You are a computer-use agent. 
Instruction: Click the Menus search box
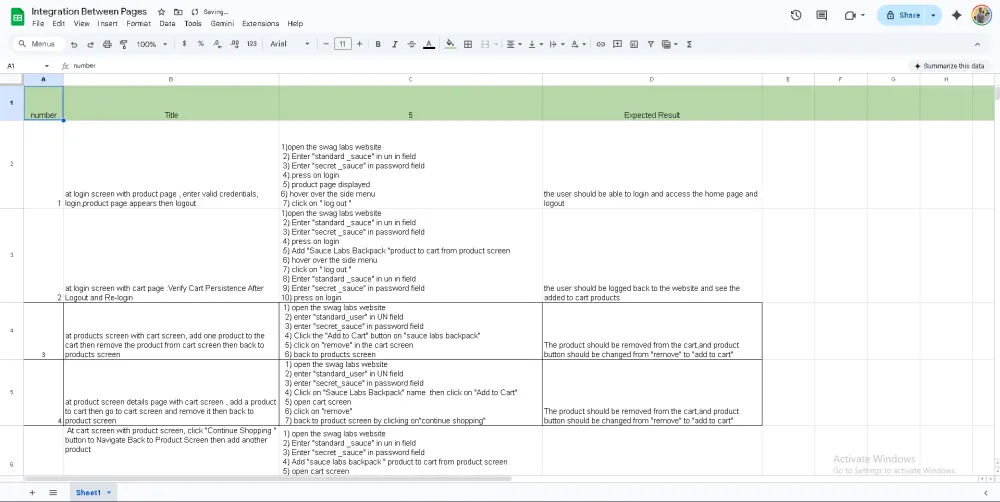click(38, 44)
